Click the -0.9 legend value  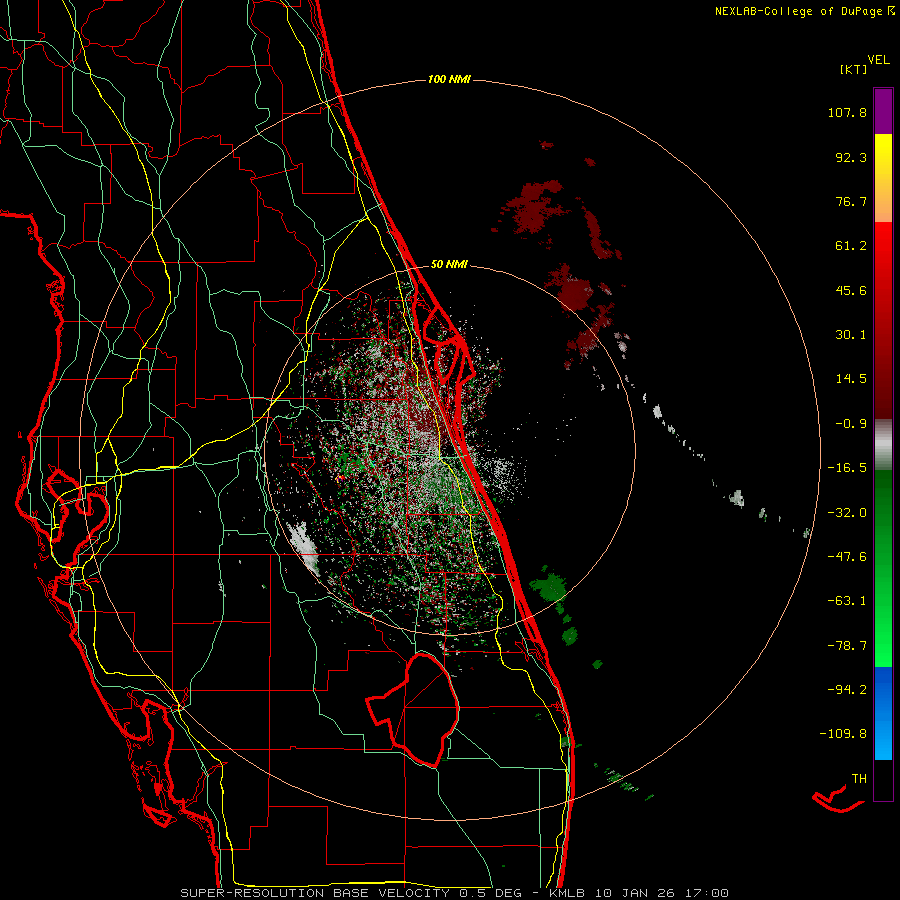(851, 424)
